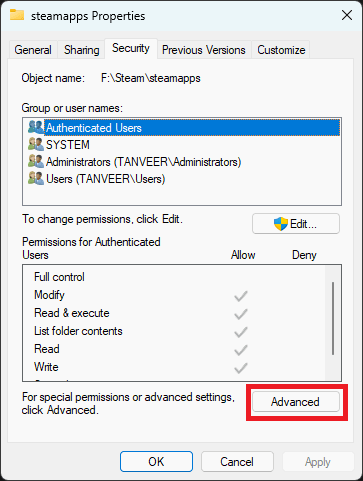The image size is (363, 481).
Task: Click the SYSTEM group icon
Action: 36,144
